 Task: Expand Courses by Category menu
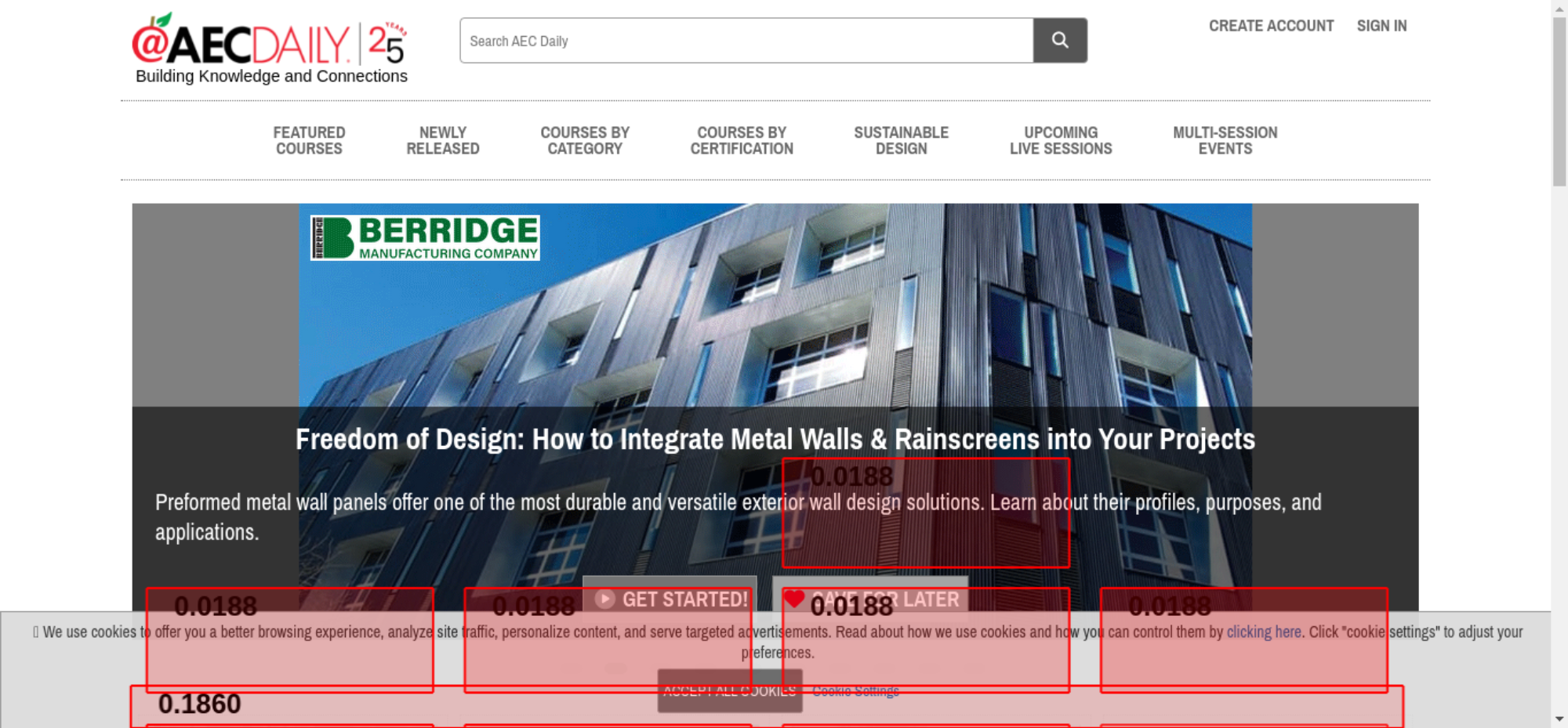click(585, 141)
